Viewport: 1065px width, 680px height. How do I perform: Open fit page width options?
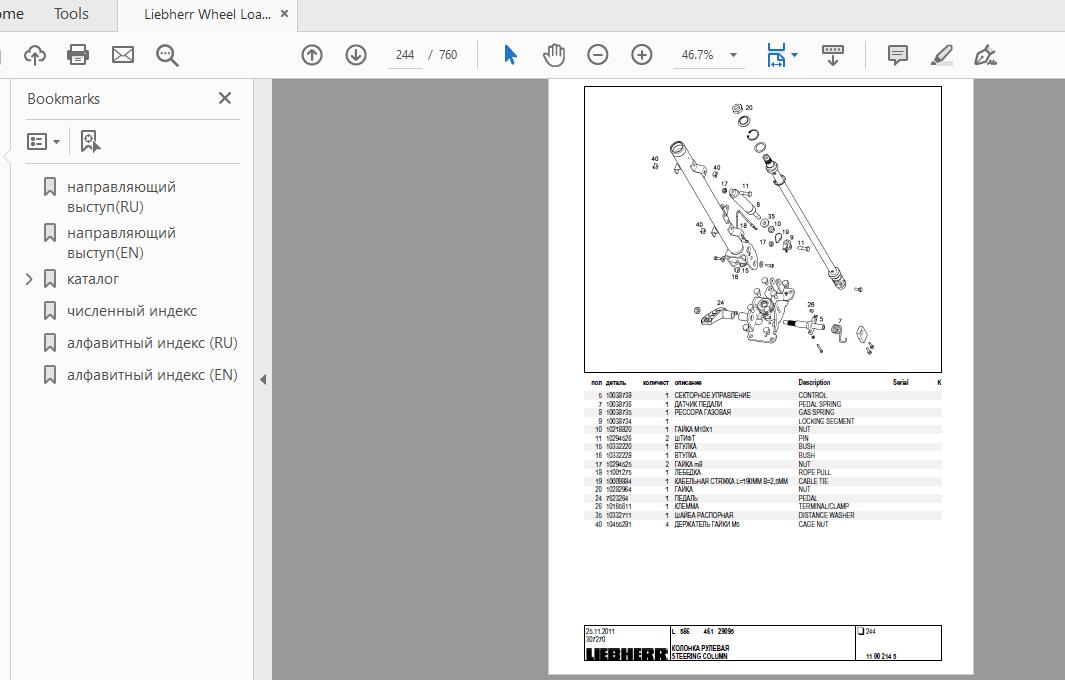(782, 55)
